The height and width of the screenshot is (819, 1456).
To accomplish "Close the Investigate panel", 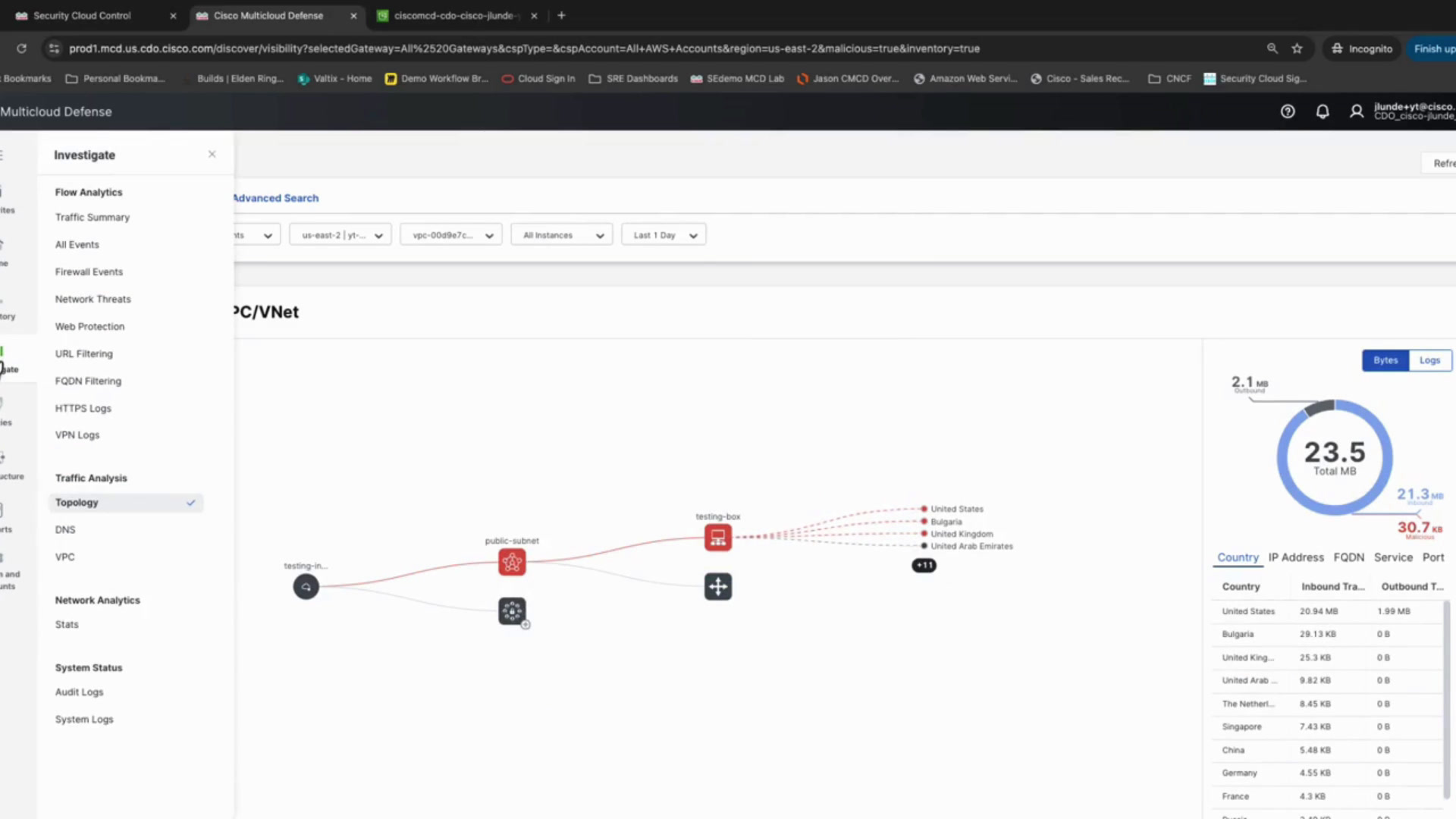I will click(212, 154).
